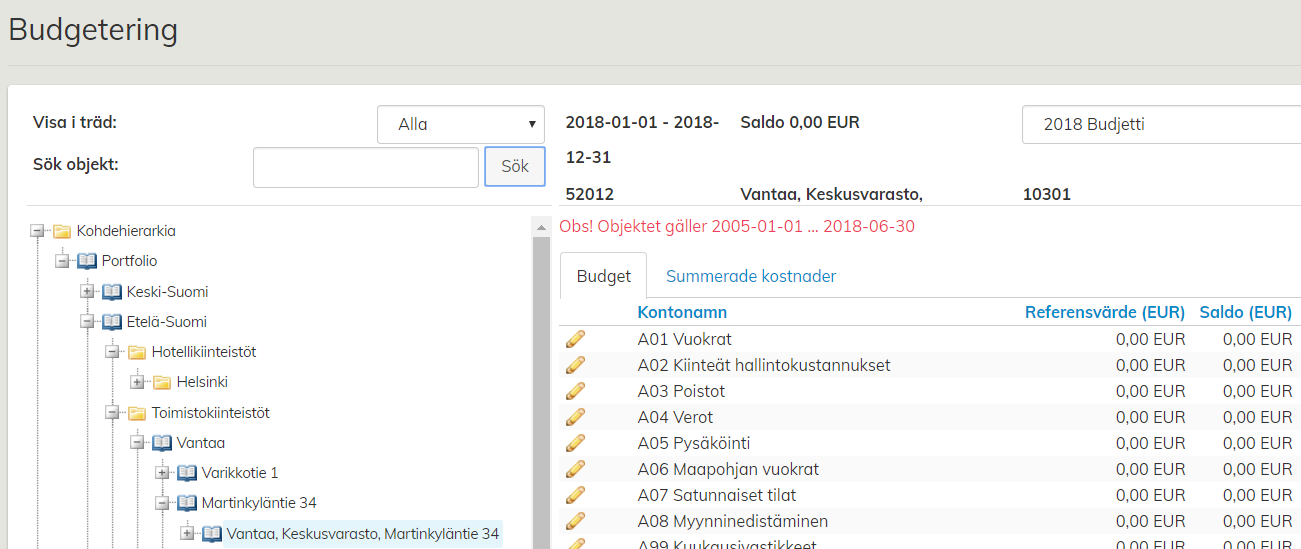
Task: Click the pencil edit icon for A01 Vuokrat
Action: click(x=575, y=340)
